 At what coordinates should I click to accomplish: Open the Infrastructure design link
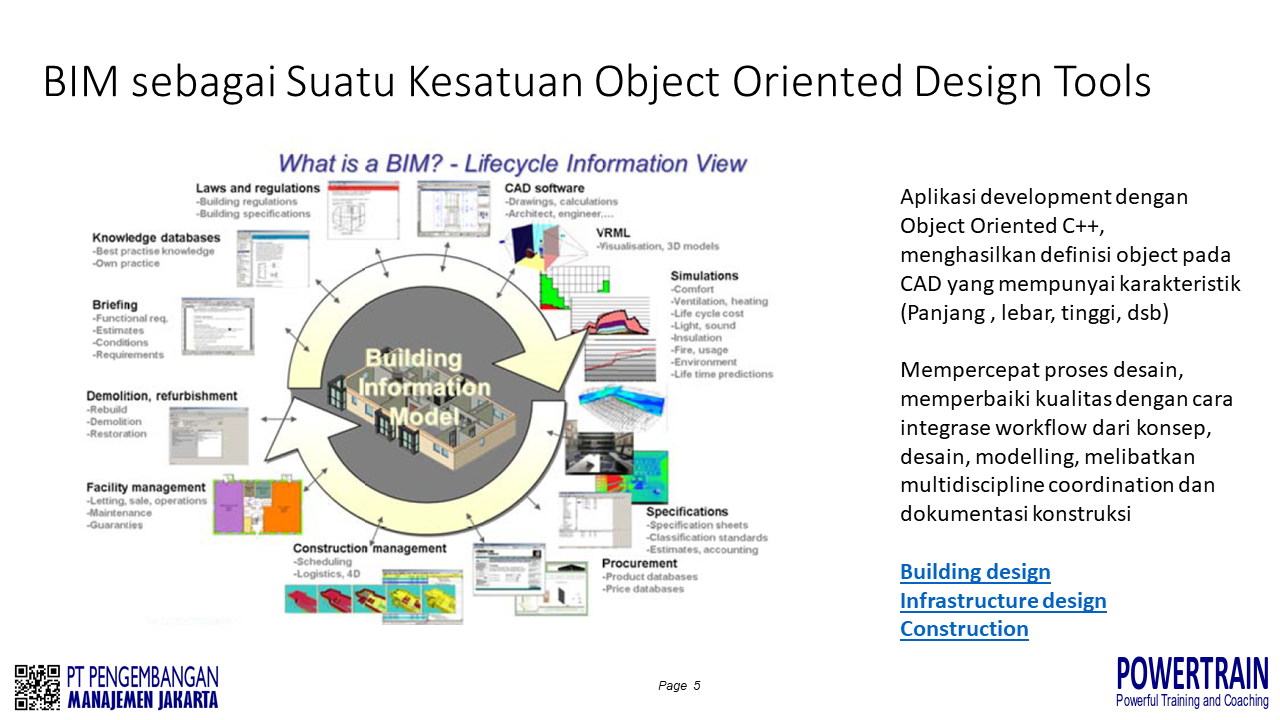(x=1003, y=600)
